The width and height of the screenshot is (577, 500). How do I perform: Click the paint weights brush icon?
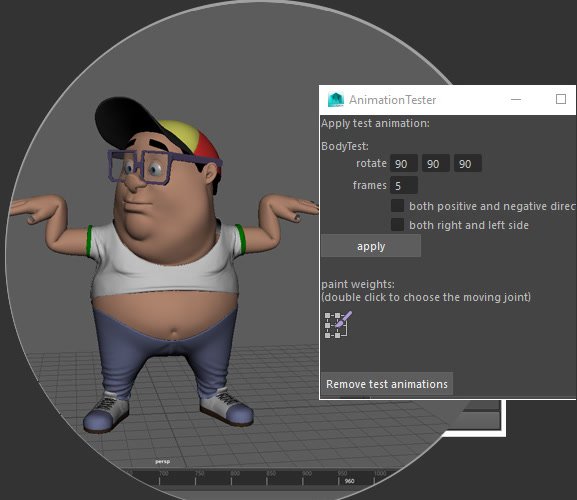(337, 325)
